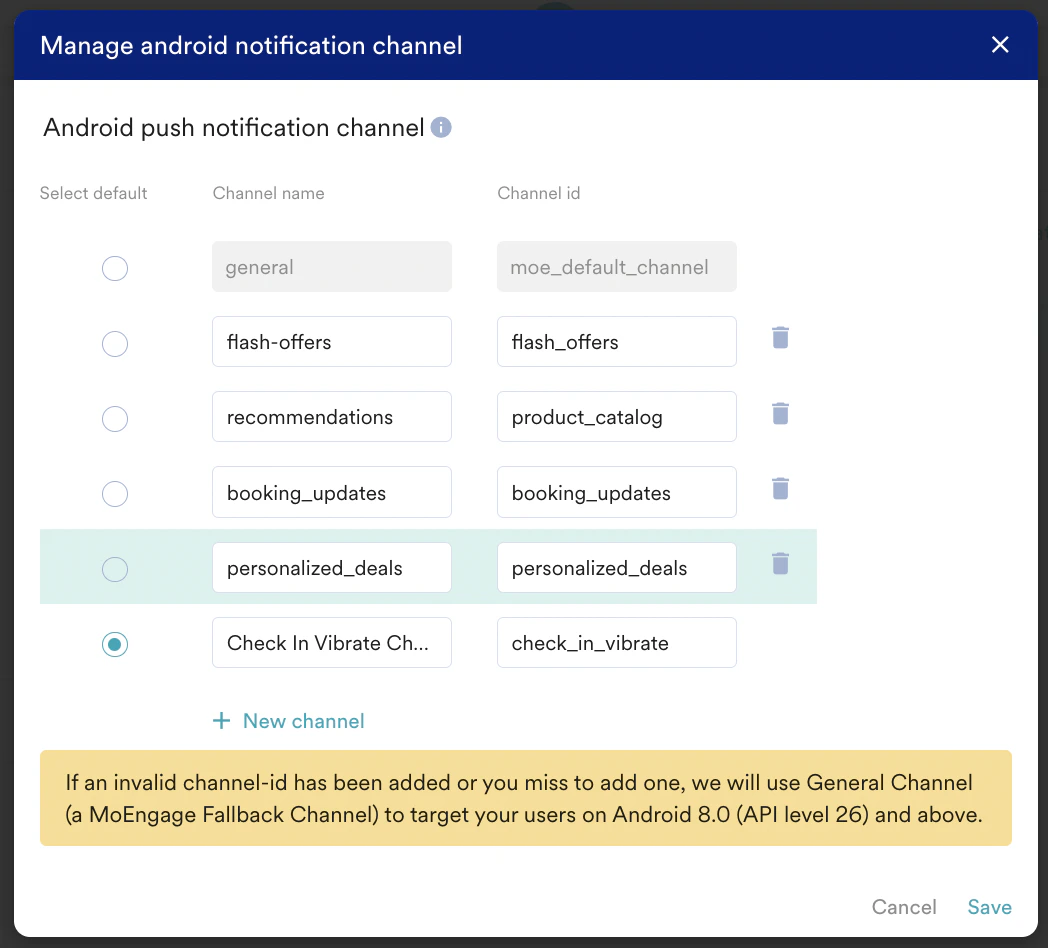The height and width of the screenshot is (948, 1048).
Task: Click the plus icon to add channel
Action: 221,720
